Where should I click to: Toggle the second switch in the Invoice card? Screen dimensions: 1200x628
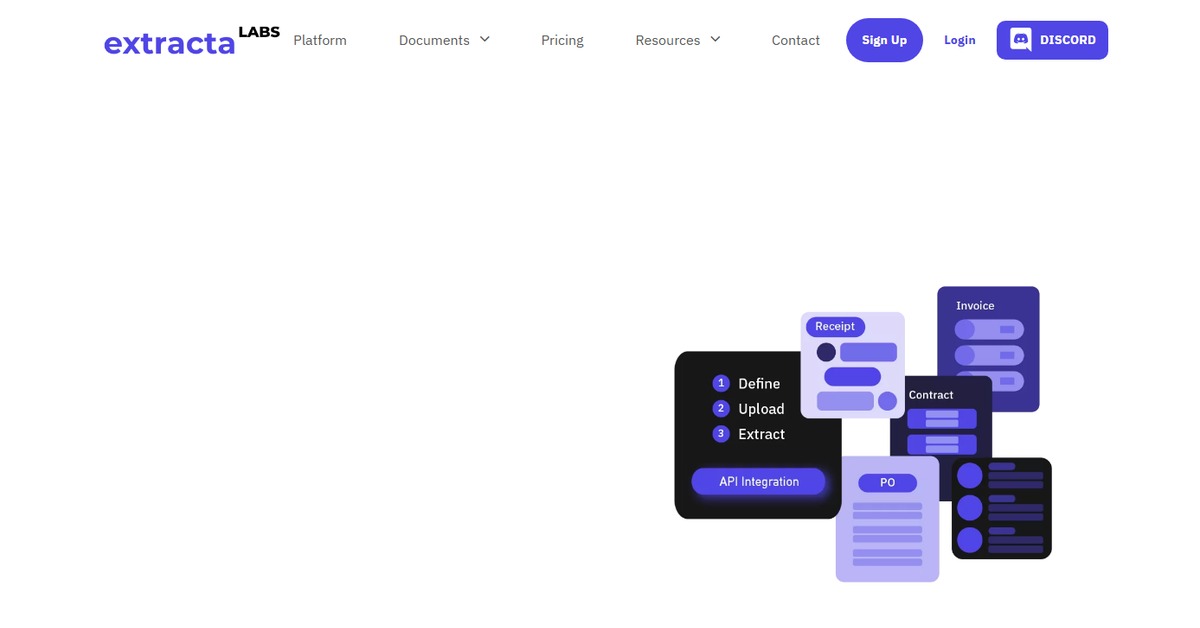coord(989,355)
